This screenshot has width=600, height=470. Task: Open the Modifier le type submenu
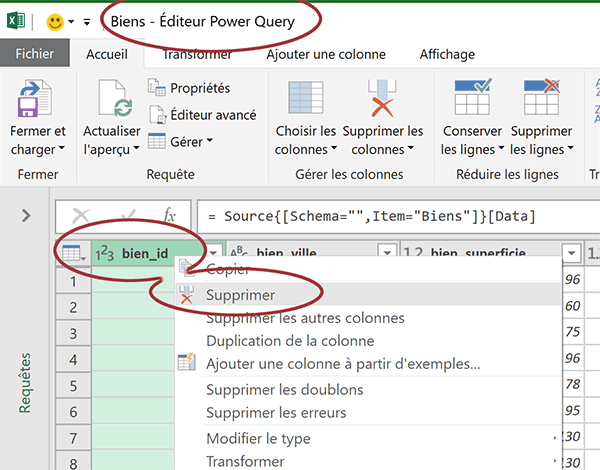click(368, 438)
